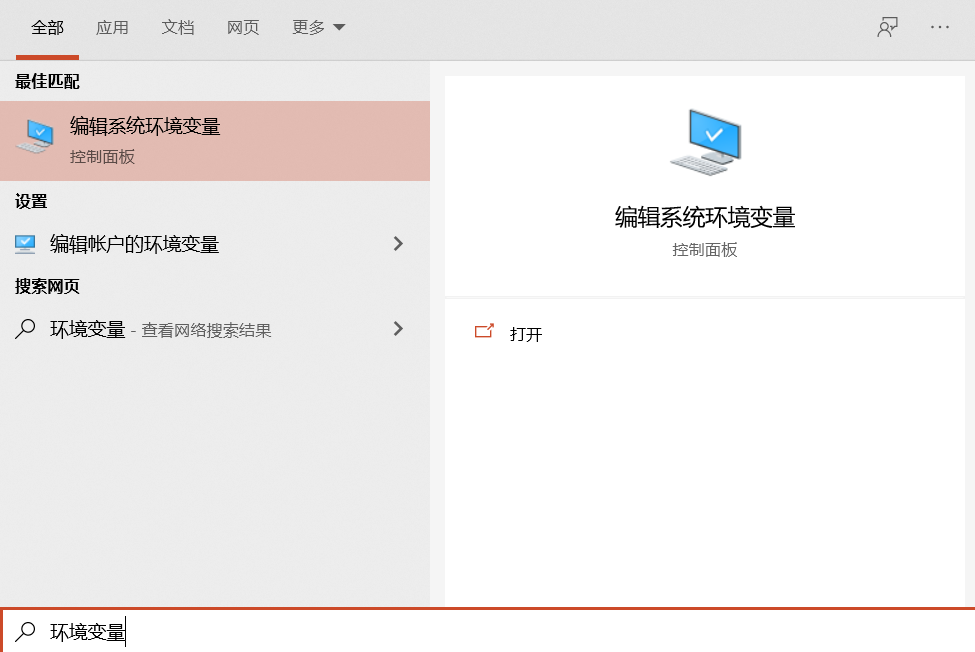Switch to the 网页 tab
Image resolution: width=975 pixels, height=652 pixels.
click(x=243, y=27)
